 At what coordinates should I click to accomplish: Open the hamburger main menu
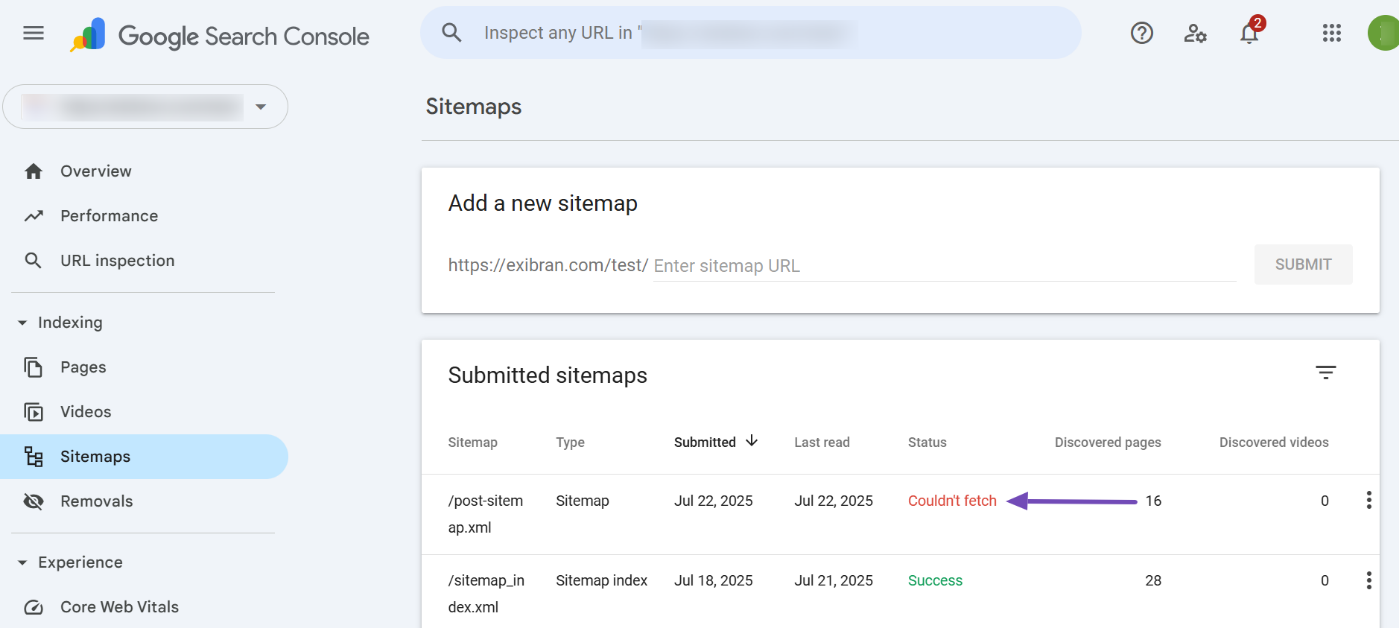tap(33, 33)
